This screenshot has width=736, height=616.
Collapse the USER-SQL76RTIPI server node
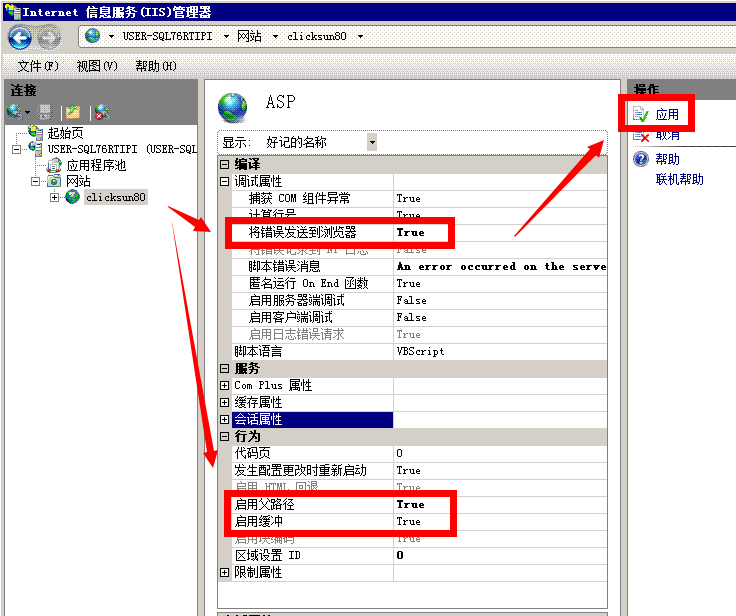(17, 149)
